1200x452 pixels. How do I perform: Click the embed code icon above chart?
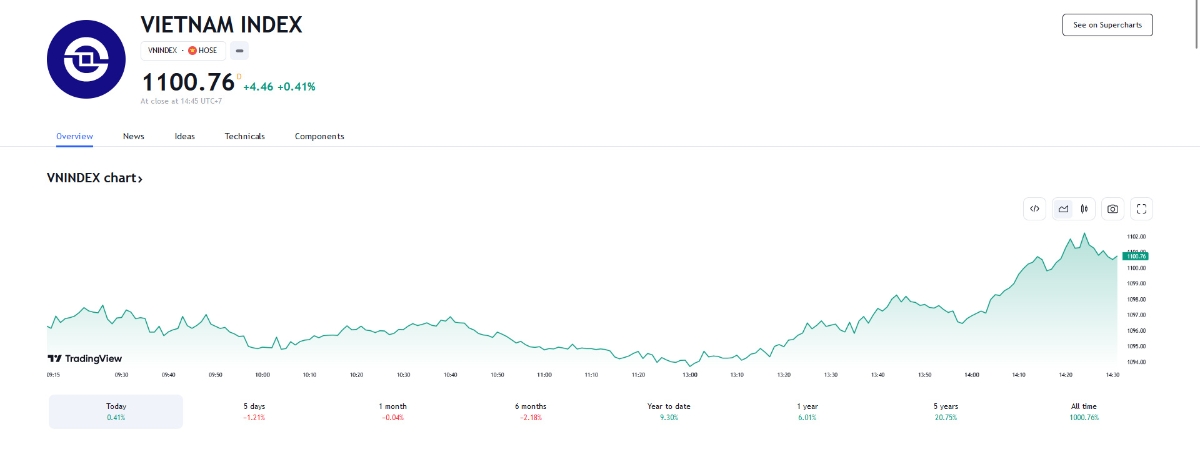(x=1035, y=209)
